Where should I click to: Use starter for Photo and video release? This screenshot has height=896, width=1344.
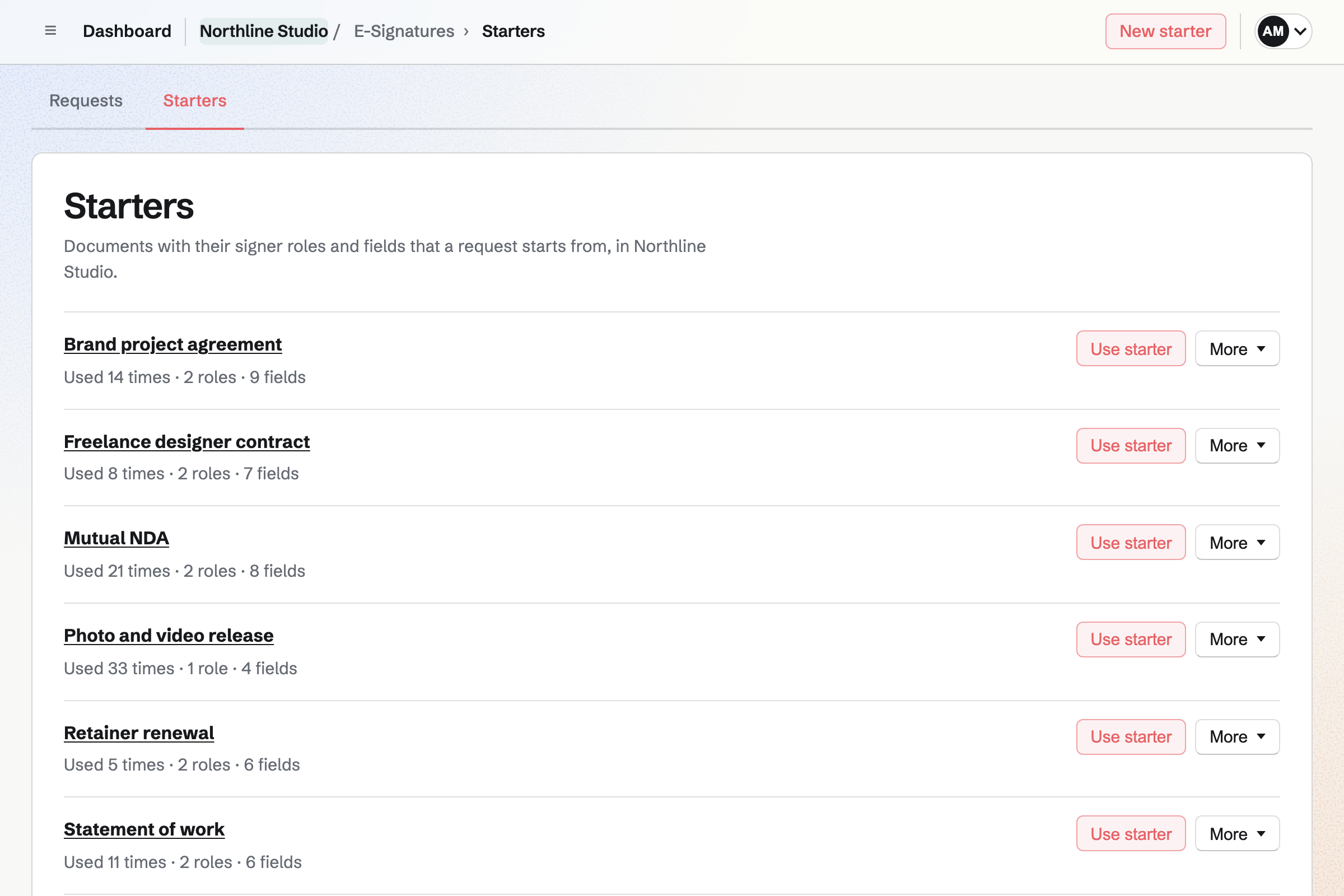point(1131,640)
